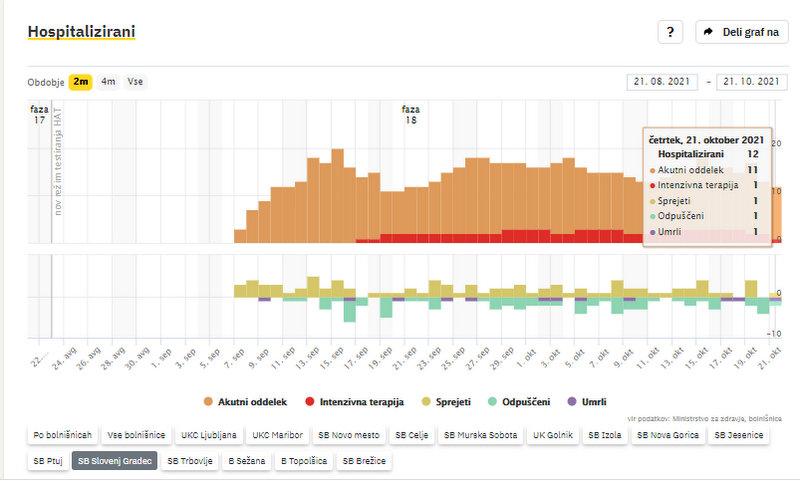Click the Hospitalizirani title link

tap(81, 32)
